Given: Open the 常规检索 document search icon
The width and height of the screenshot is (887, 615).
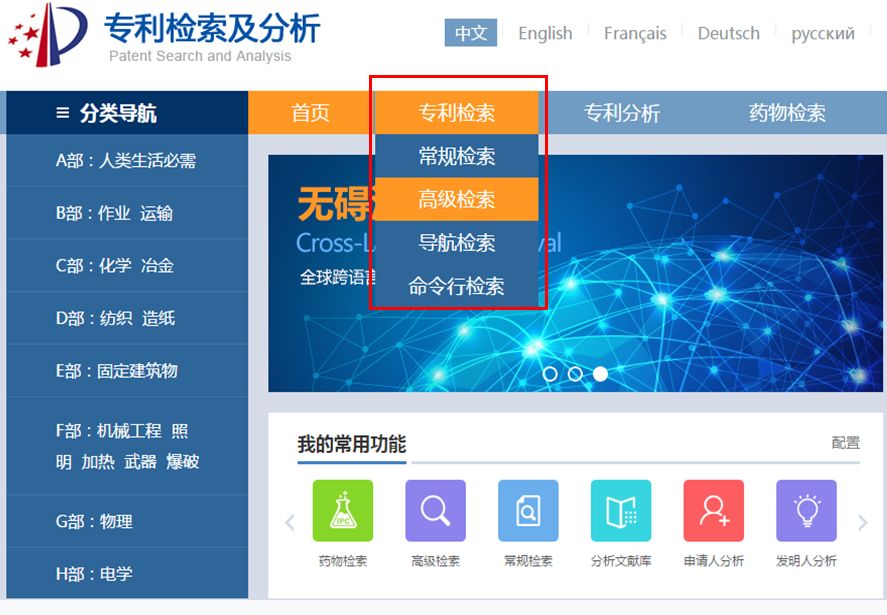Looking at the screenshot, I should (x=528, y=510).
